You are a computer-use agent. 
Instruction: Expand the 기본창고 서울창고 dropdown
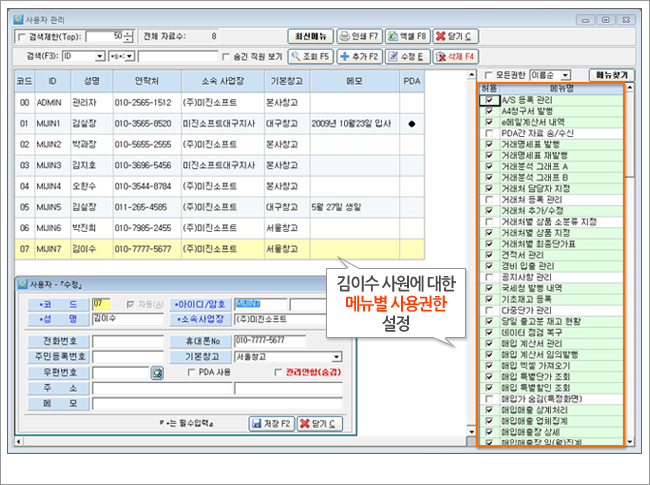tap(337, 356)
